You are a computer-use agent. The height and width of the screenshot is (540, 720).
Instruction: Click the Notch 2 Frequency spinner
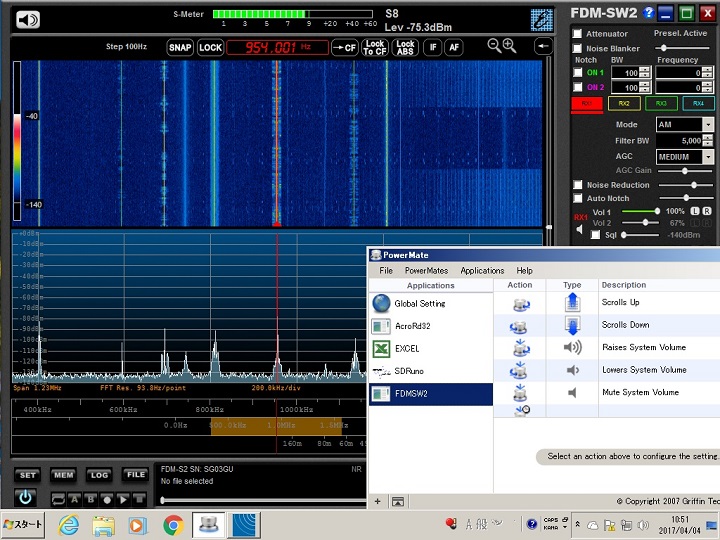707,87
